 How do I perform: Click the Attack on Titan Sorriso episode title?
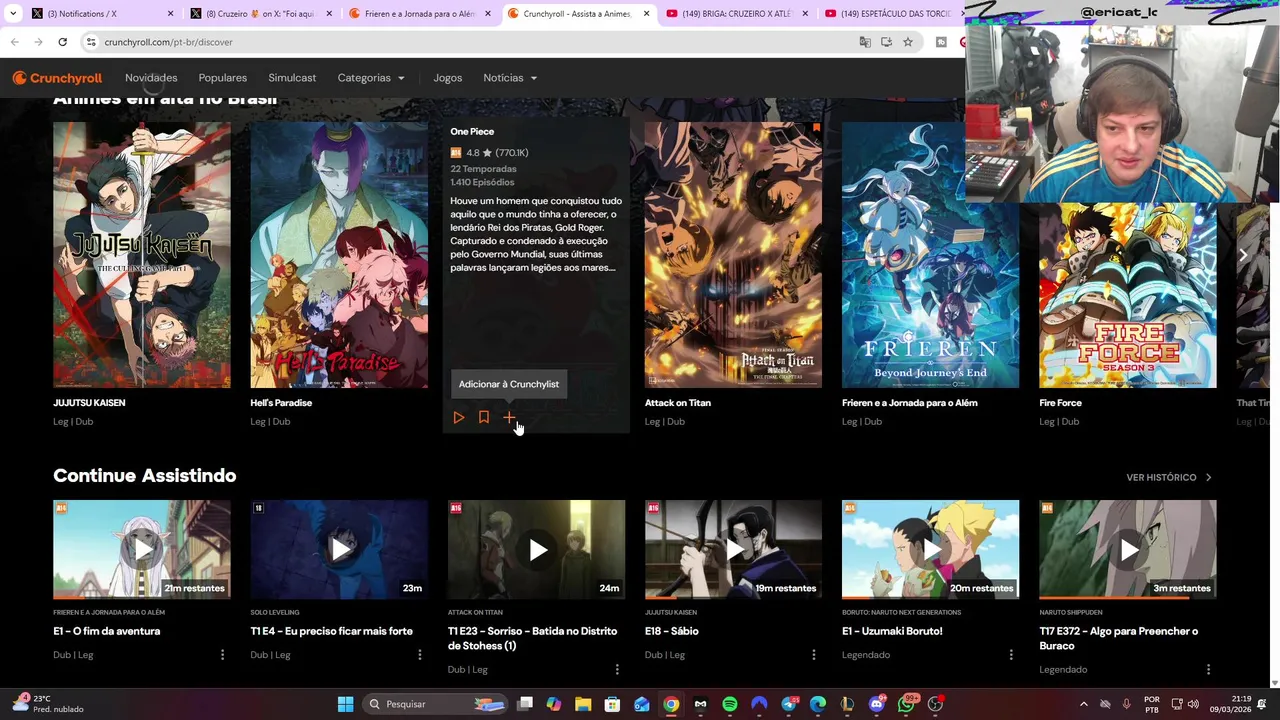tap(532, 638)
